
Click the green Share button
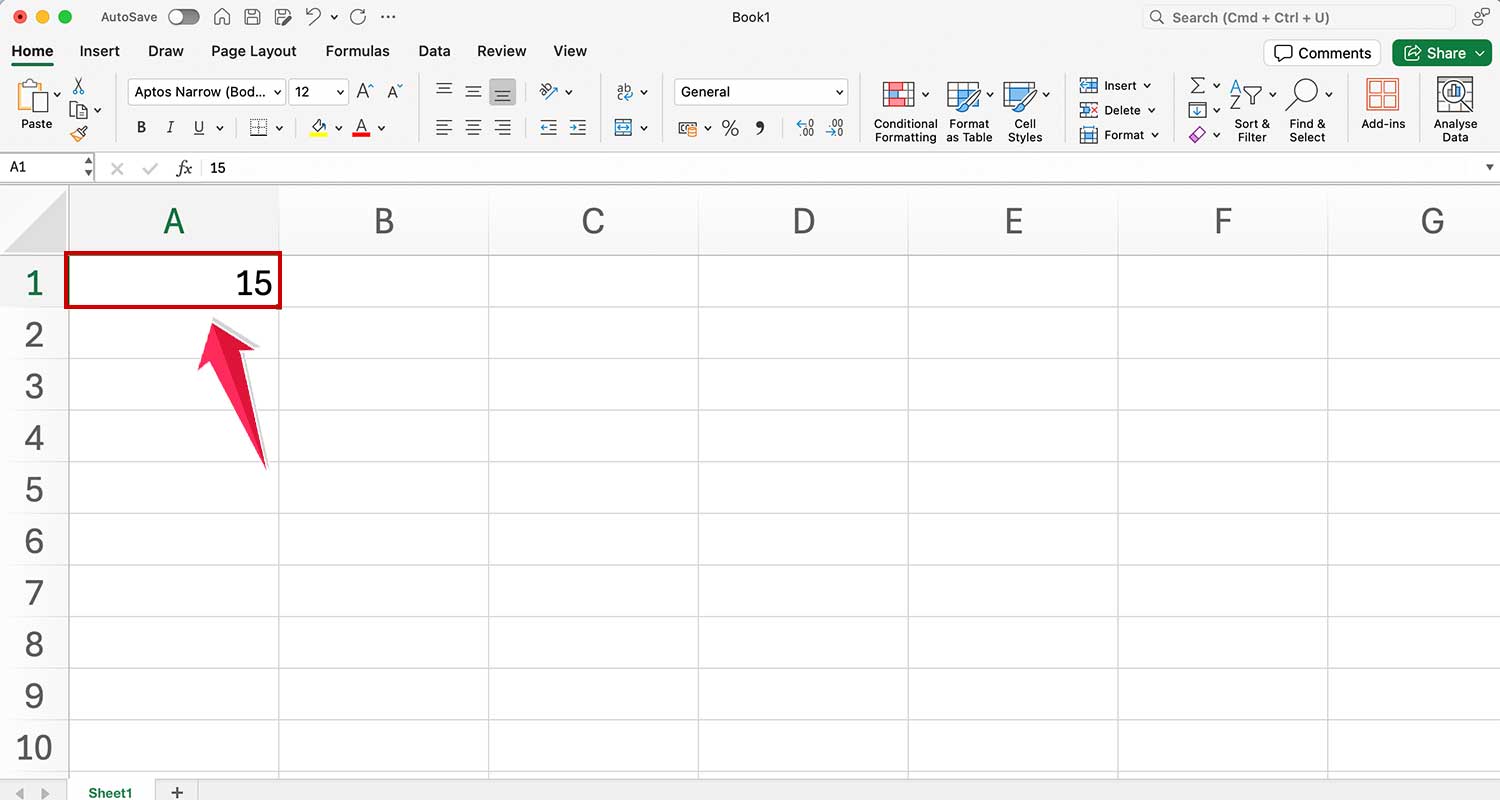(1441, 52)
